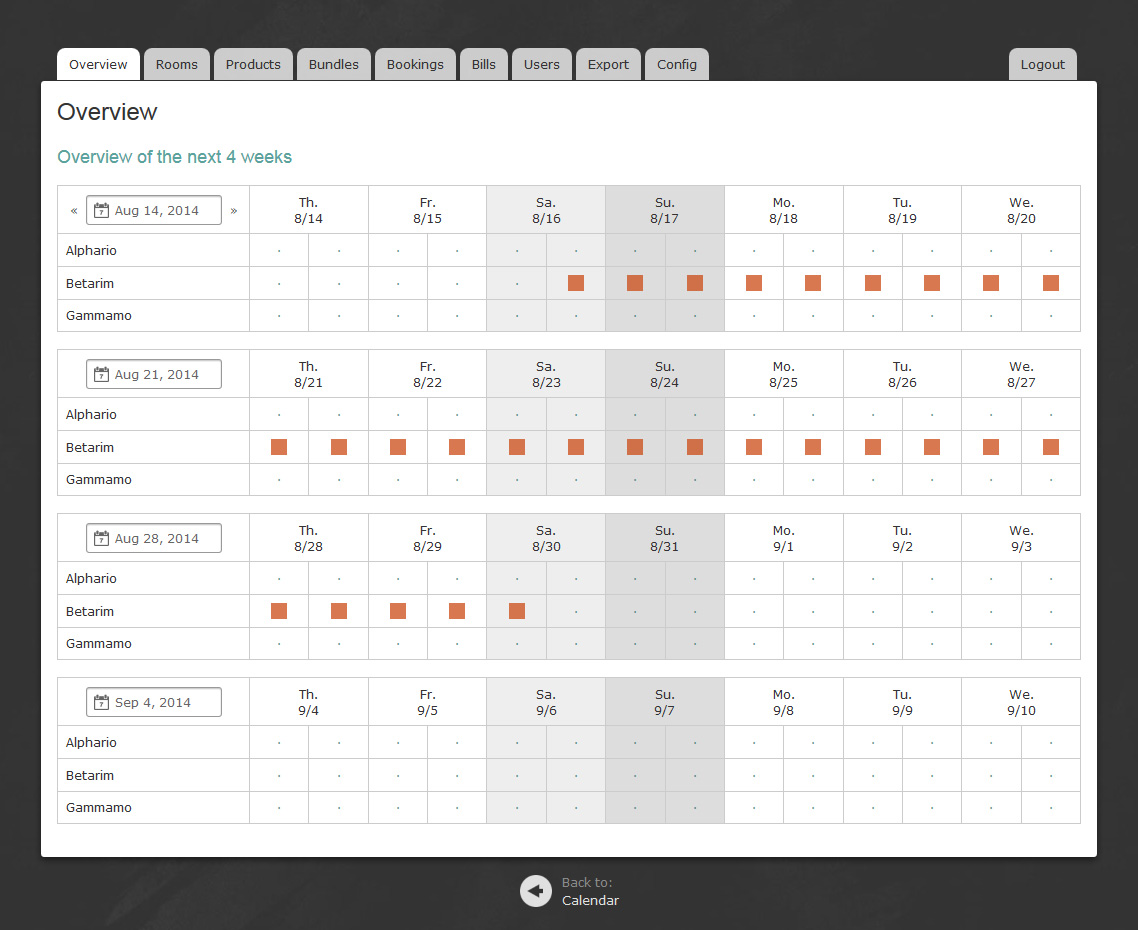Click calendar icon in Aug 28, 2014 field
This screenshot has width=1138, height=930.
point(101,539)
